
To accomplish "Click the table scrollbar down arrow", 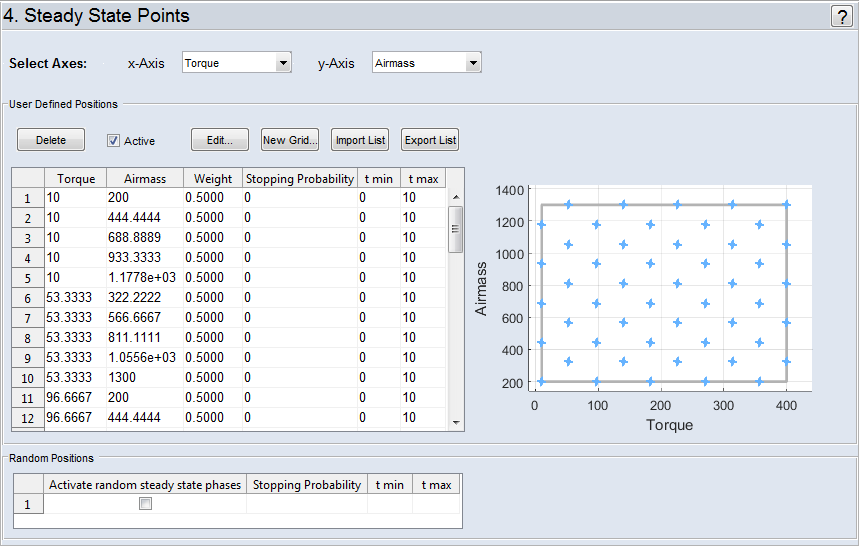I will coord(456,422).
